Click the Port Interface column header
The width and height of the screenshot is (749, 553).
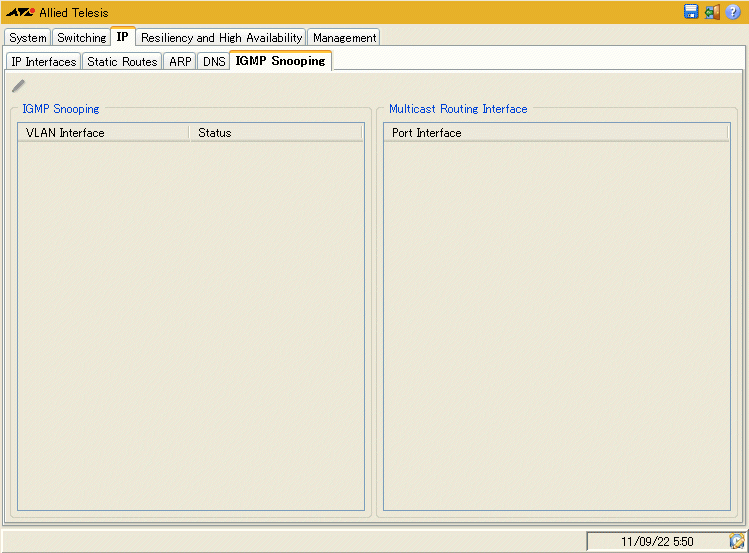(x=556, y=133)
